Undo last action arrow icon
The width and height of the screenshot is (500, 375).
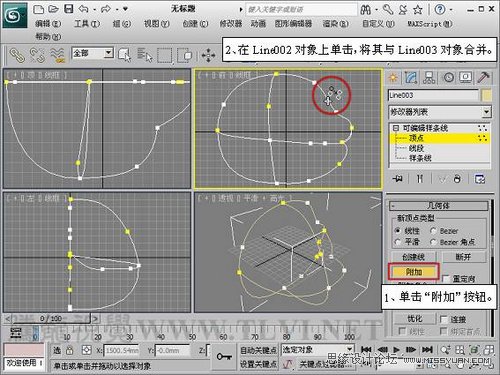tap(83, 9)
